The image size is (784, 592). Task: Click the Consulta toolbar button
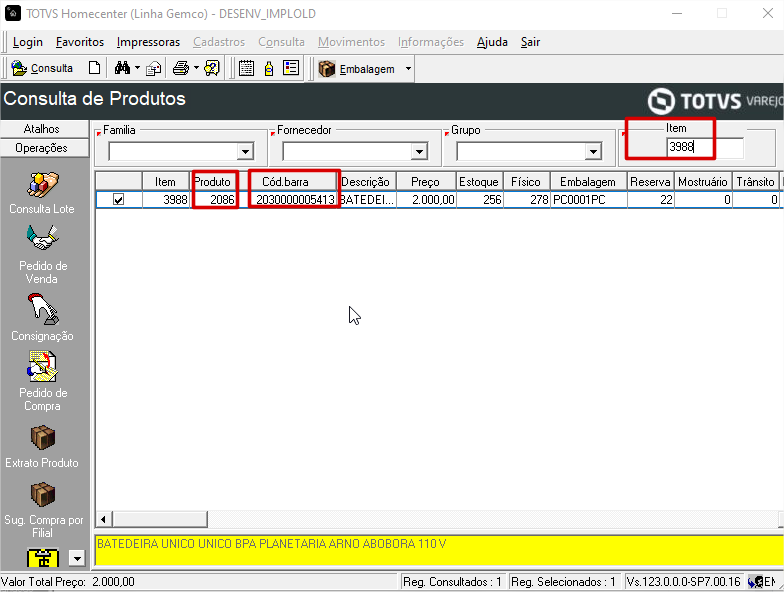coord(42,68)
